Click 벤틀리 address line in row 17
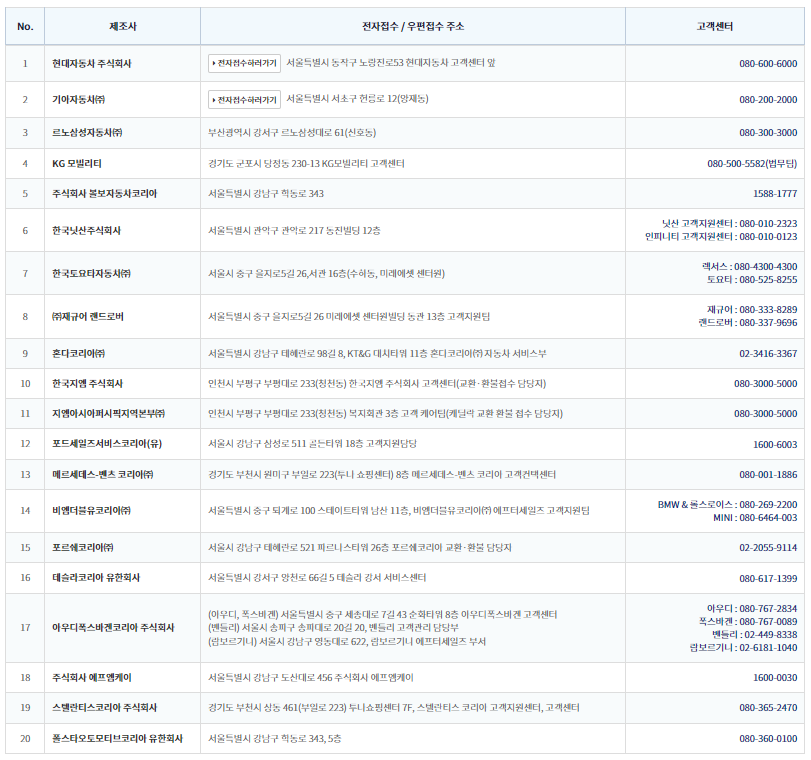811x760 pixels. tap(333, 628)
